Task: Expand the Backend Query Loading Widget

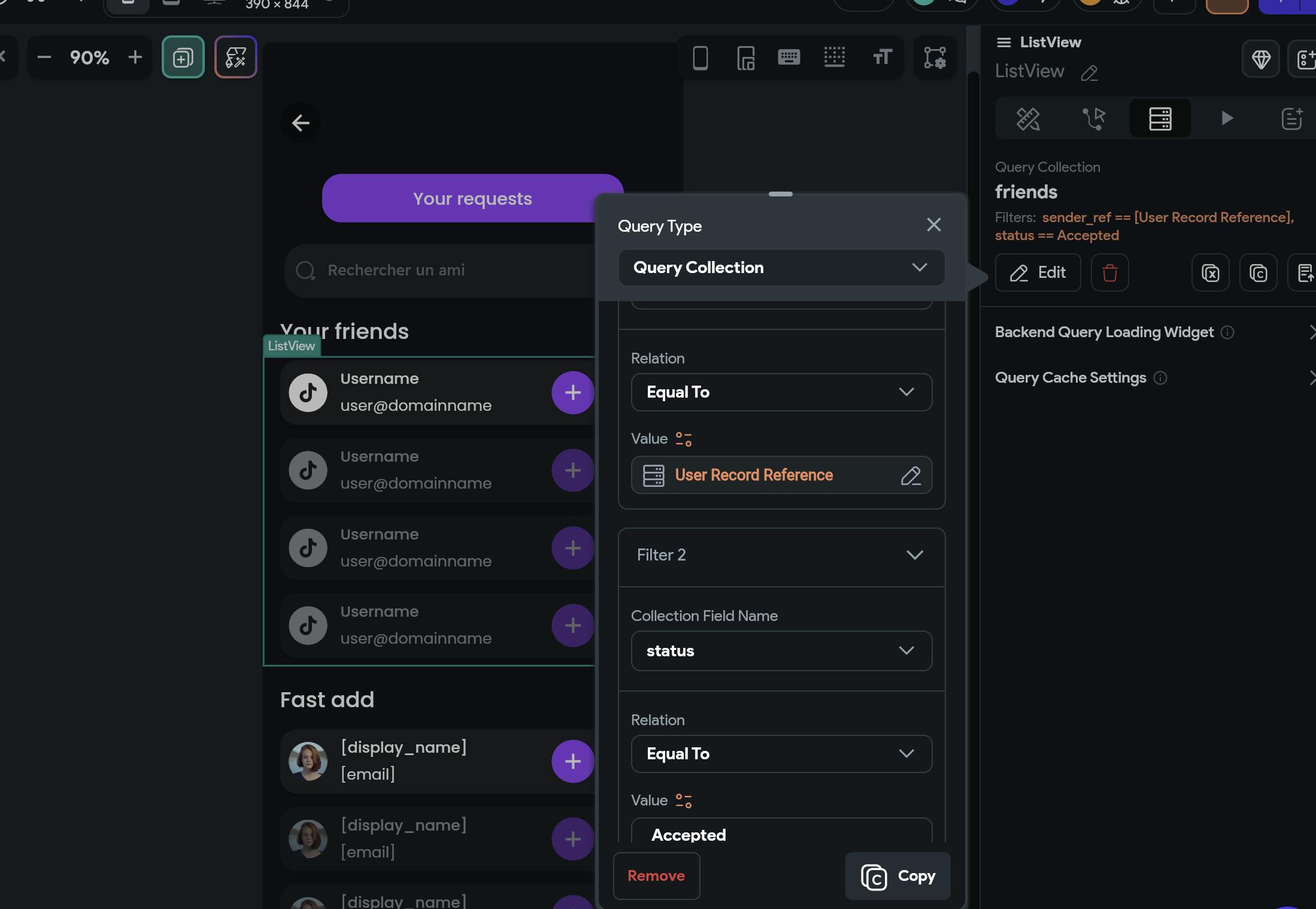Action: coord(1311,331)
